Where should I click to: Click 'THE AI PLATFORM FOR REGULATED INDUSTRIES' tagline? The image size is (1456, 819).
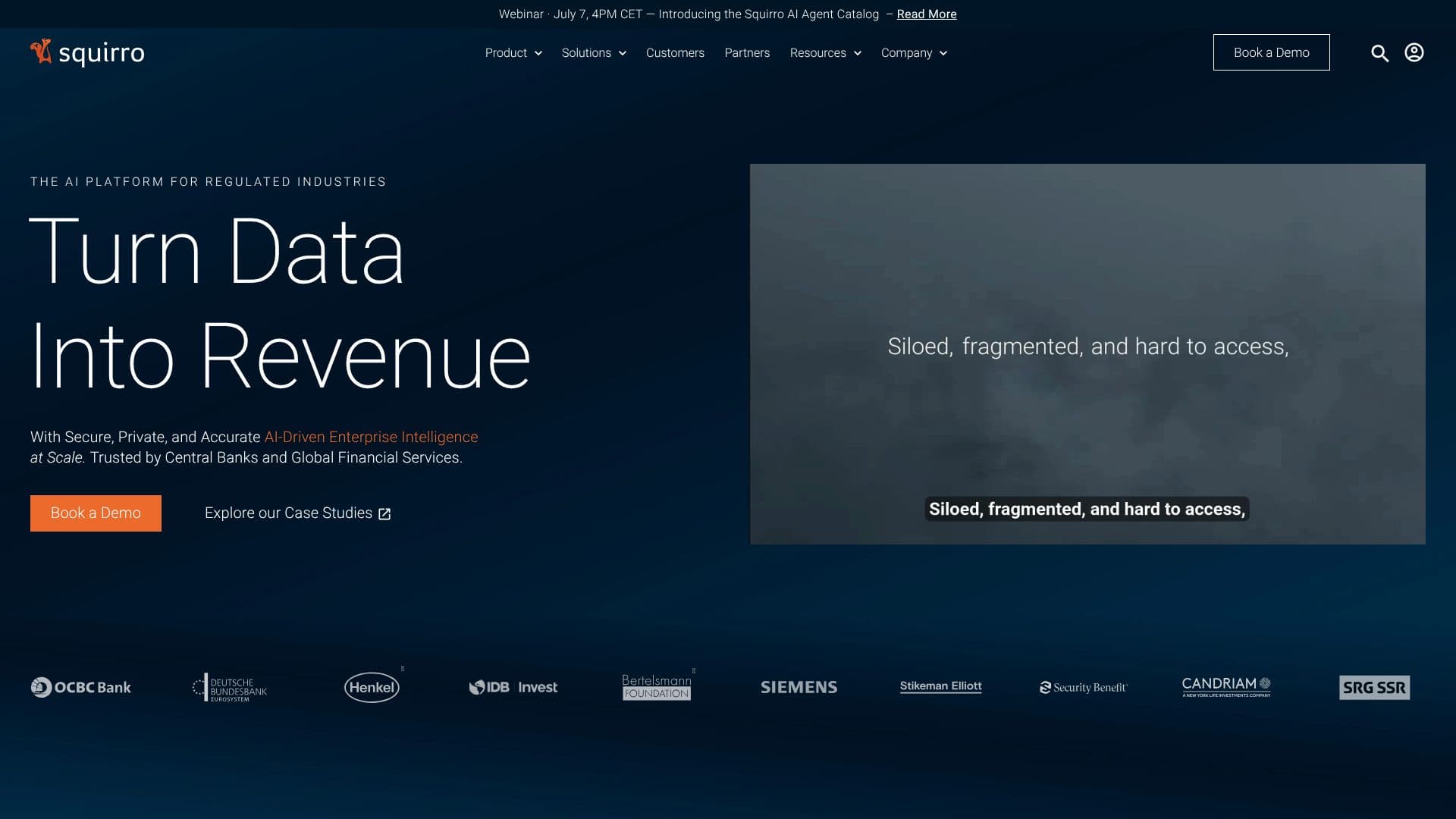(x=209, y=182)
